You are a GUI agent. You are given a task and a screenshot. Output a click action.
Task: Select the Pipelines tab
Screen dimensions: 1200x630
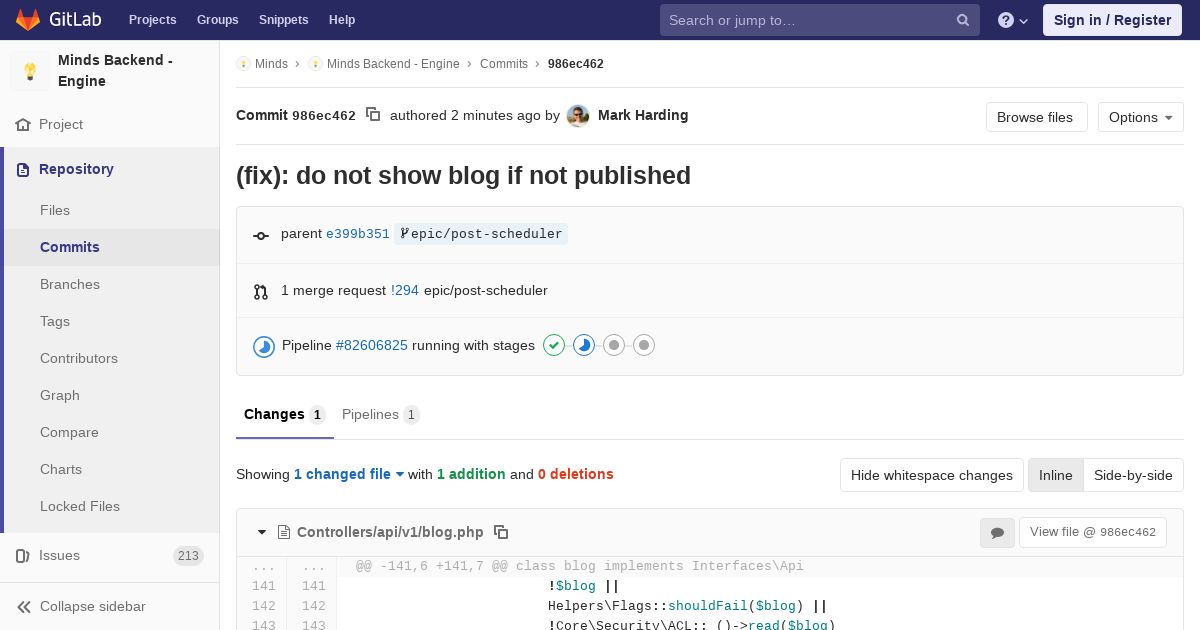point(380,414)
